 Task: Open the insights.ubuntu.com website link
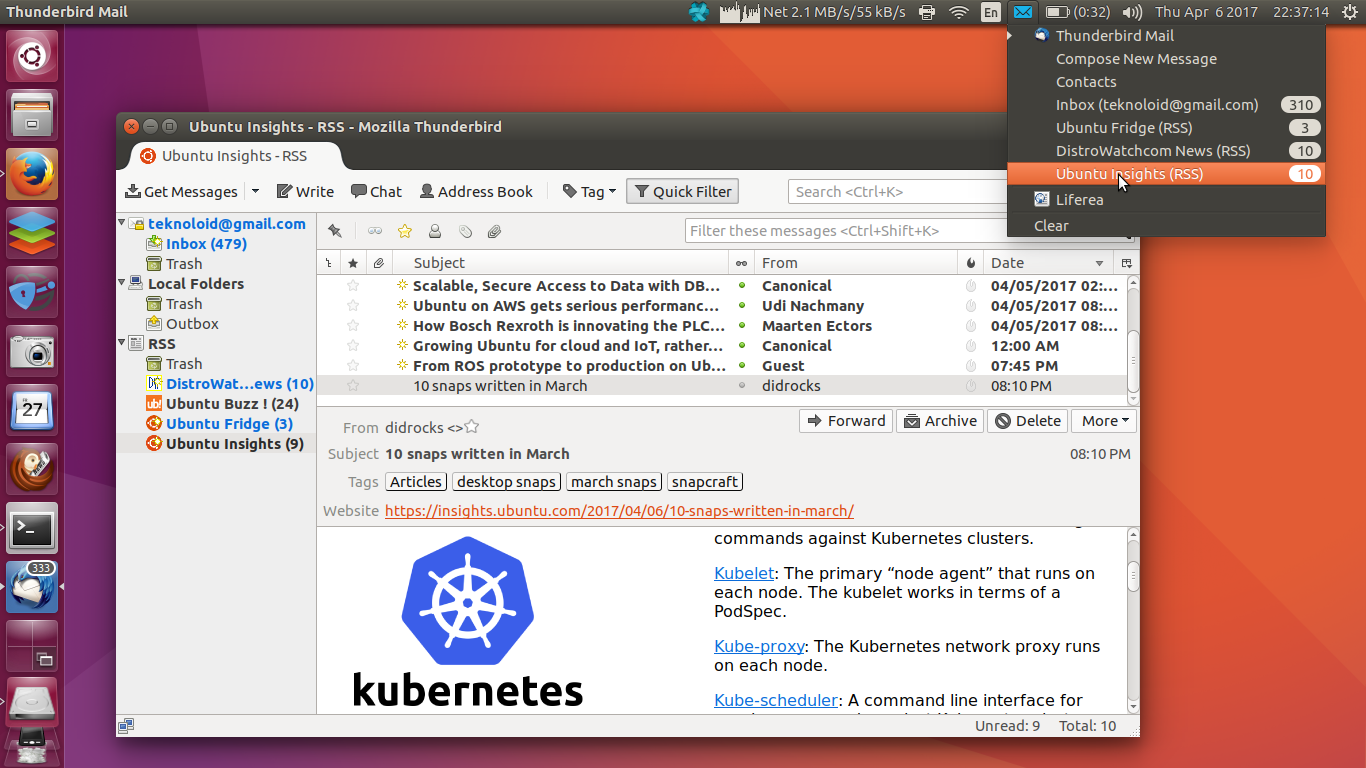(x=619, y=511)
